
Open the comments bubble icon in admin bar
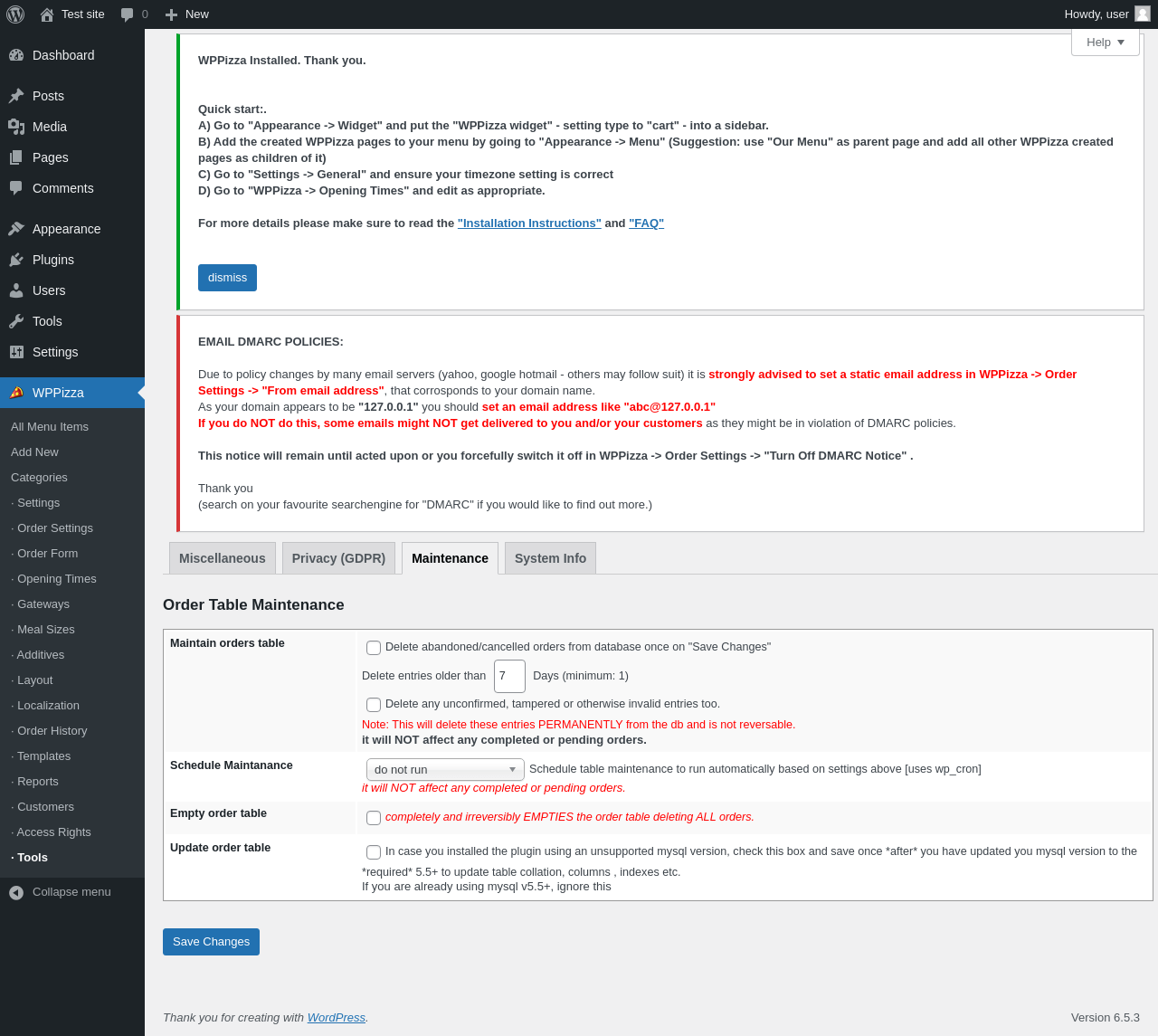128,14
